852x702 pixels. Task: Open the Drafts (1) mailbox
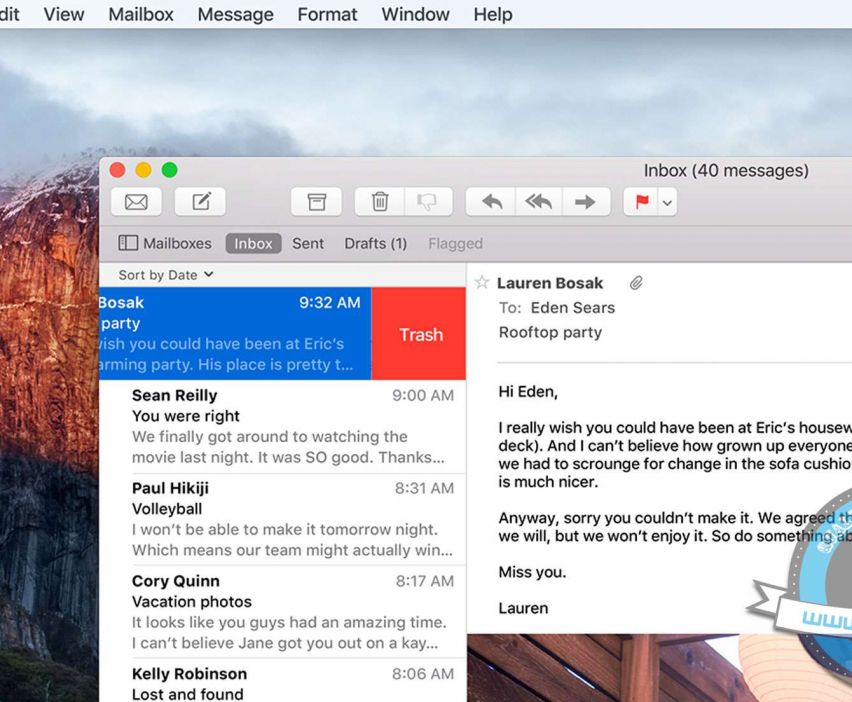click(375, 243)
